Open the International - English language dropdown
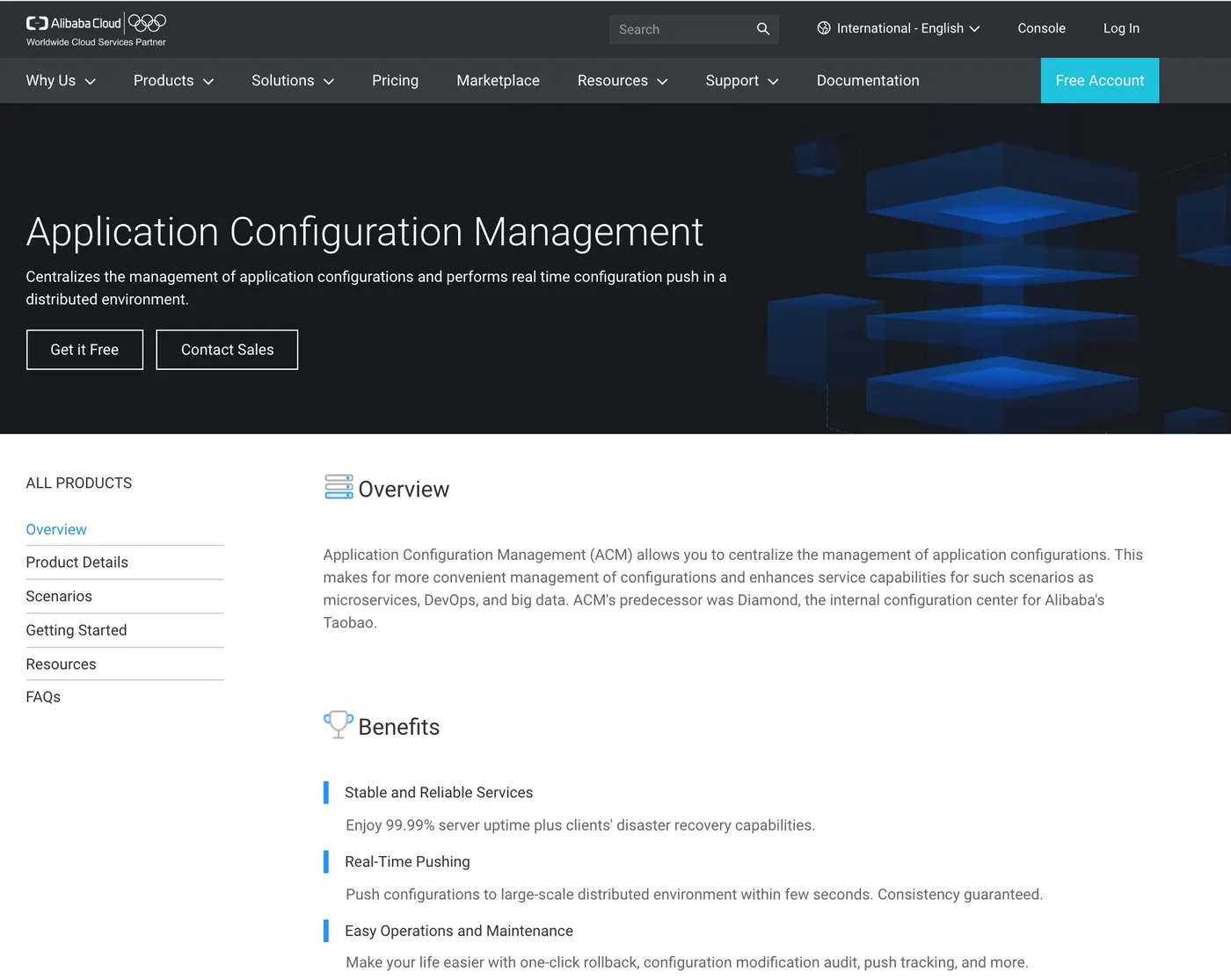Screen dimensions: 1231x980 (899, 28)
